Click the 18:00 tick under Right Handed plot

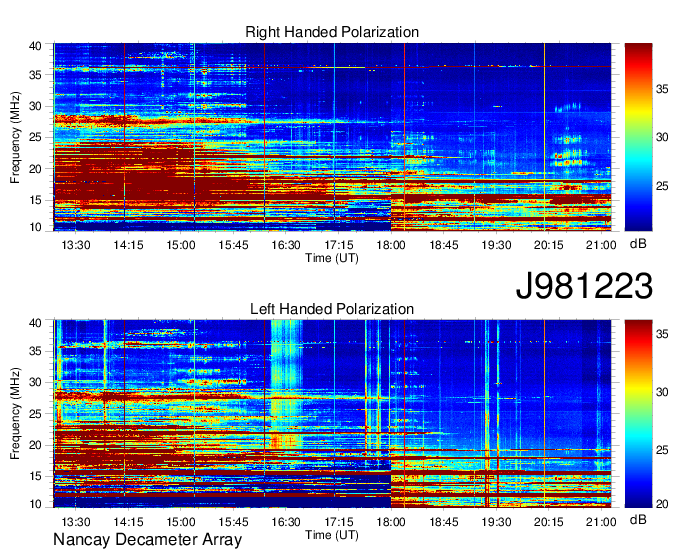pos(391,245)
